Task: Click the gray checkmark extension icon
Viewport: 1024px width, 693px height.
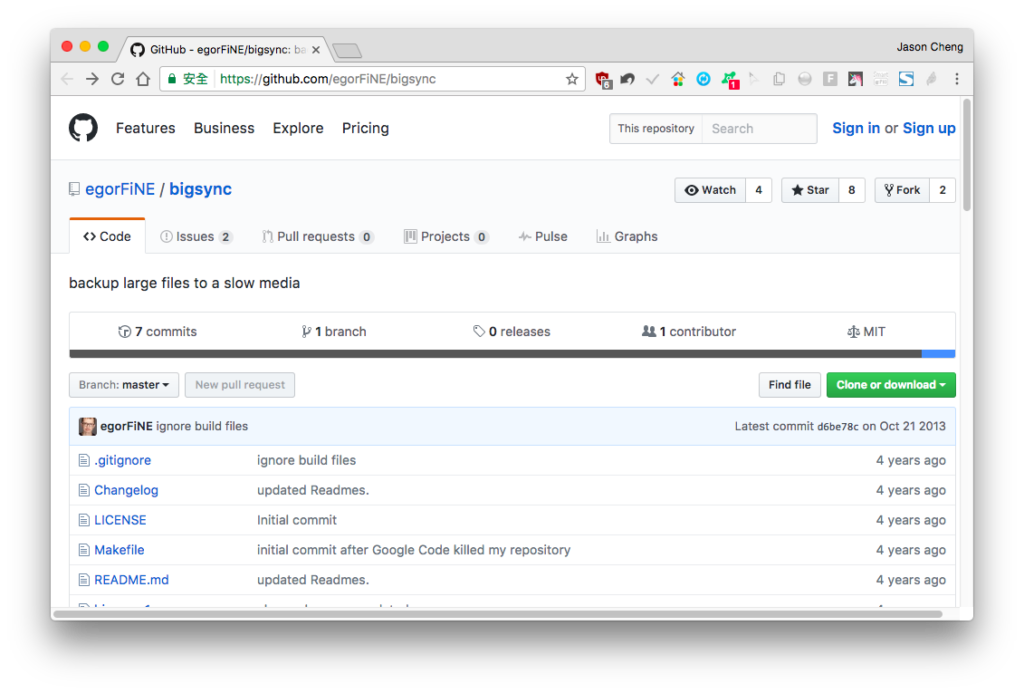Action: 652,79
